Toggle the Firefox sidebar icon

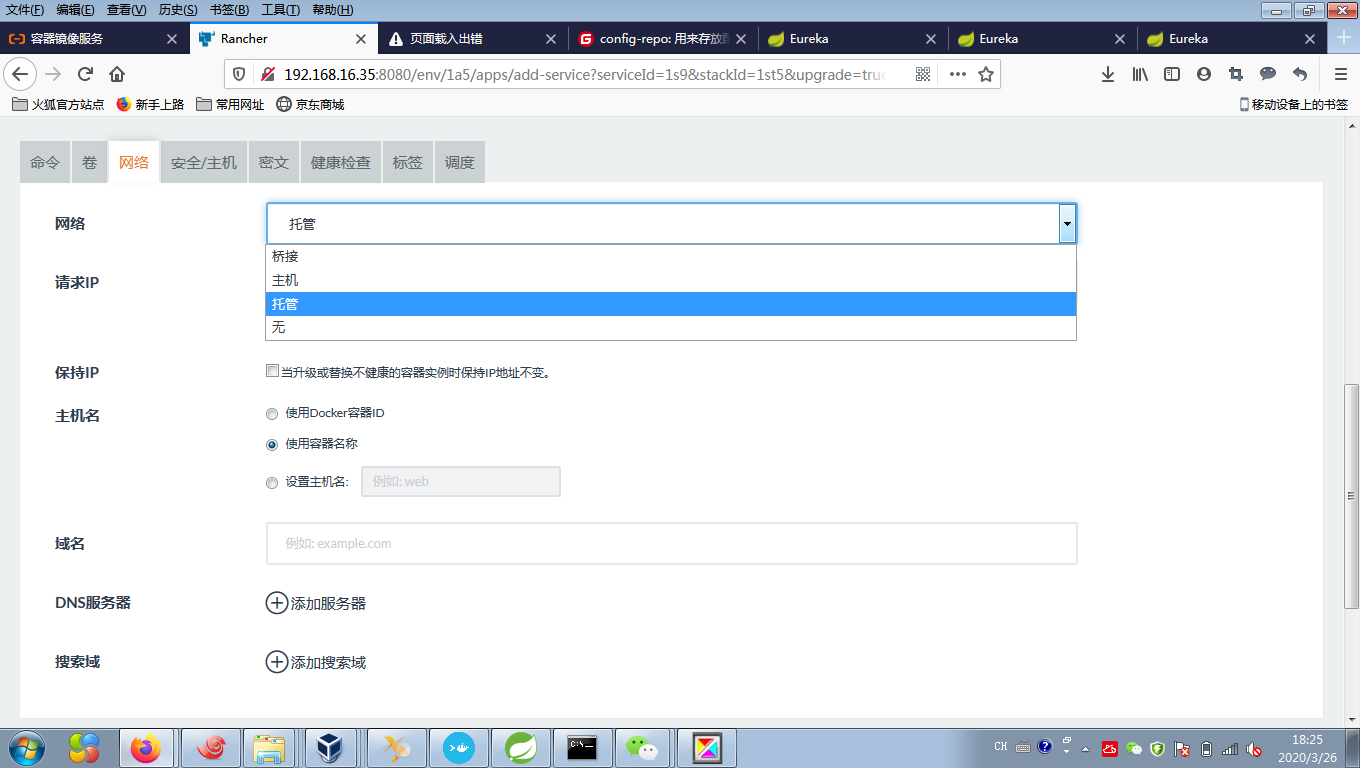pyautogui.click(x=1172, y=74)
